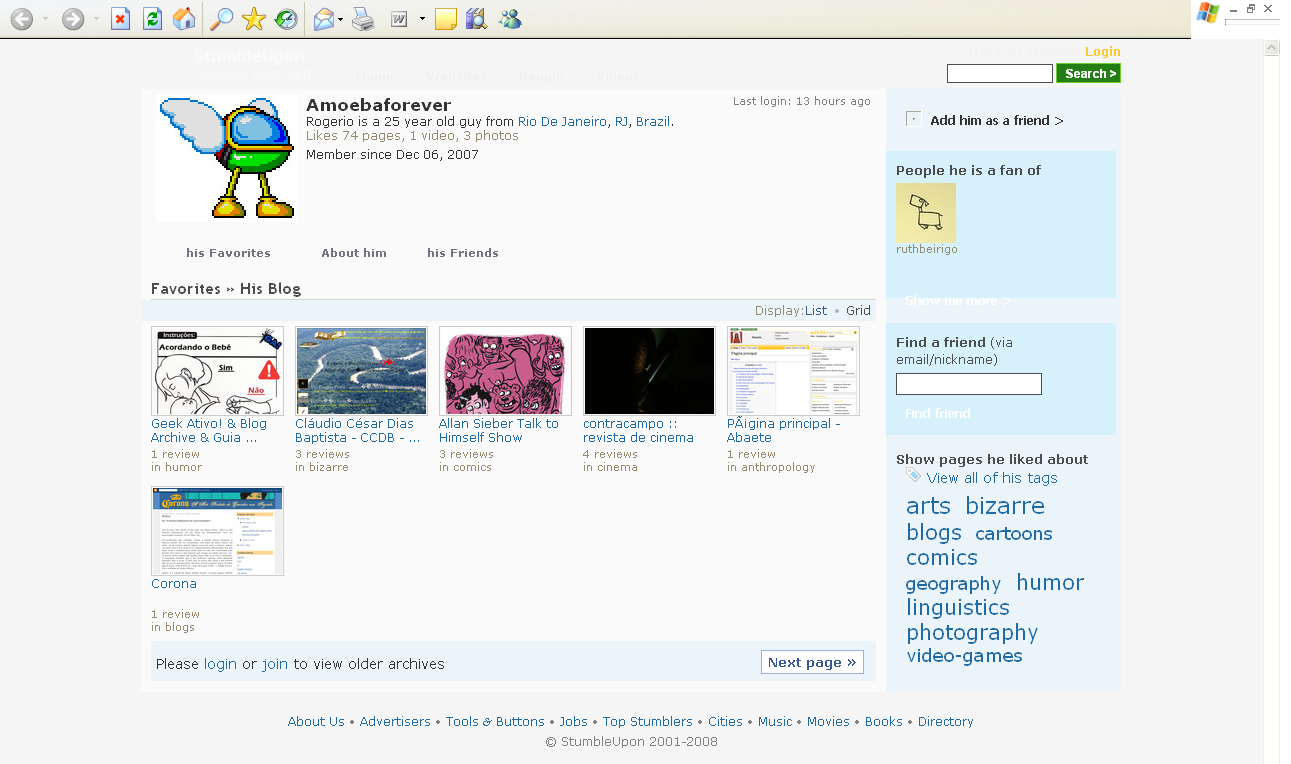The image size is (1291, 764).
Task: Go to the browser Home icon
Action: [x=184, y=19]
